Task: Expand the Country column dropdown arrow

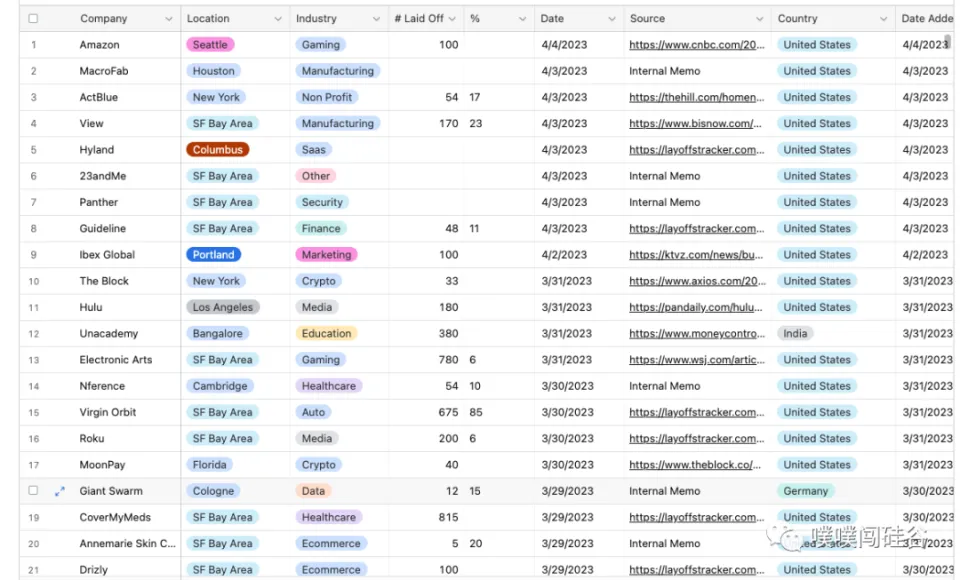Action: (x=883, y=19)
